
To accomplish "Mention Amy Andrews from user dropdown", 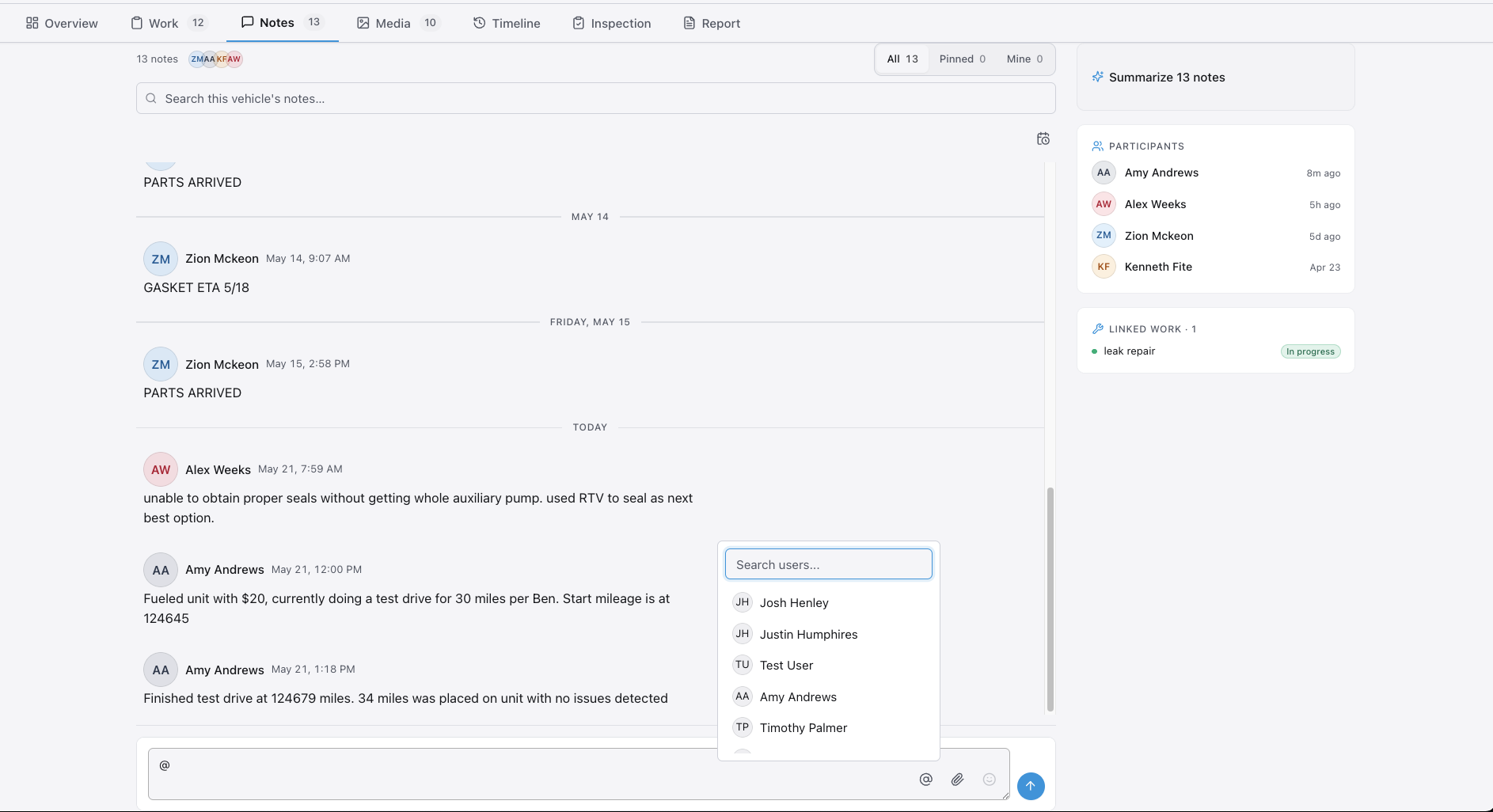I will tap(829, 696).
